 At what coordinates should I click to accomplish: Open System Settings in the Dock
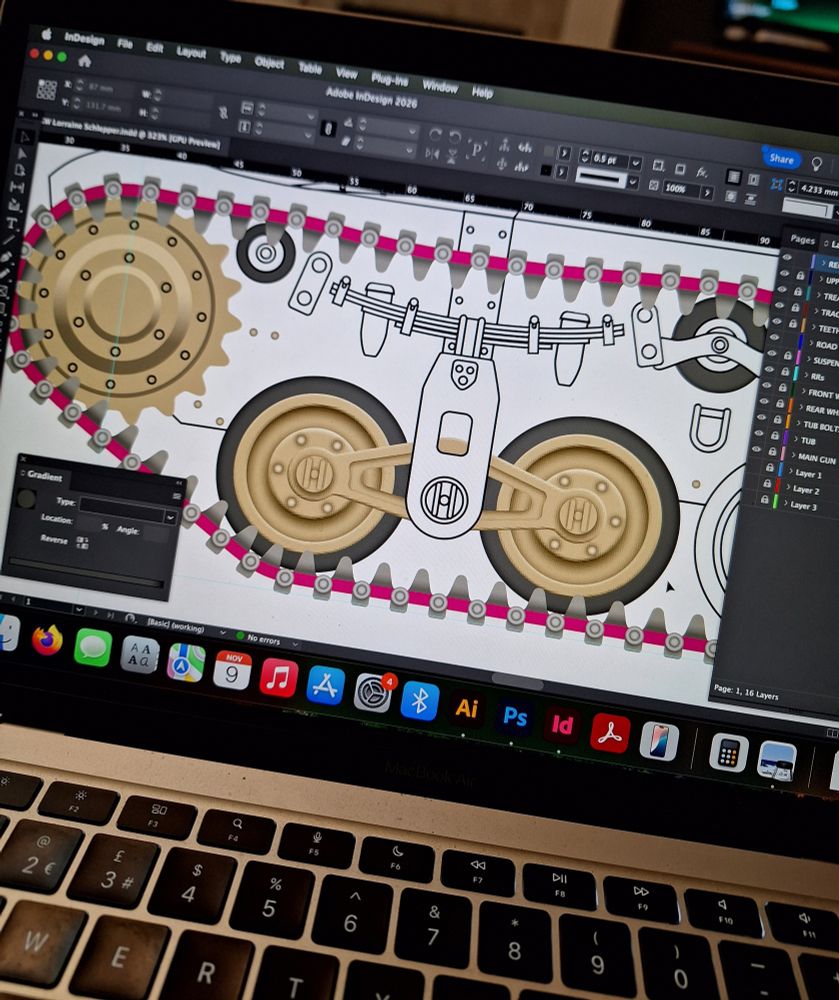point(372,692)
